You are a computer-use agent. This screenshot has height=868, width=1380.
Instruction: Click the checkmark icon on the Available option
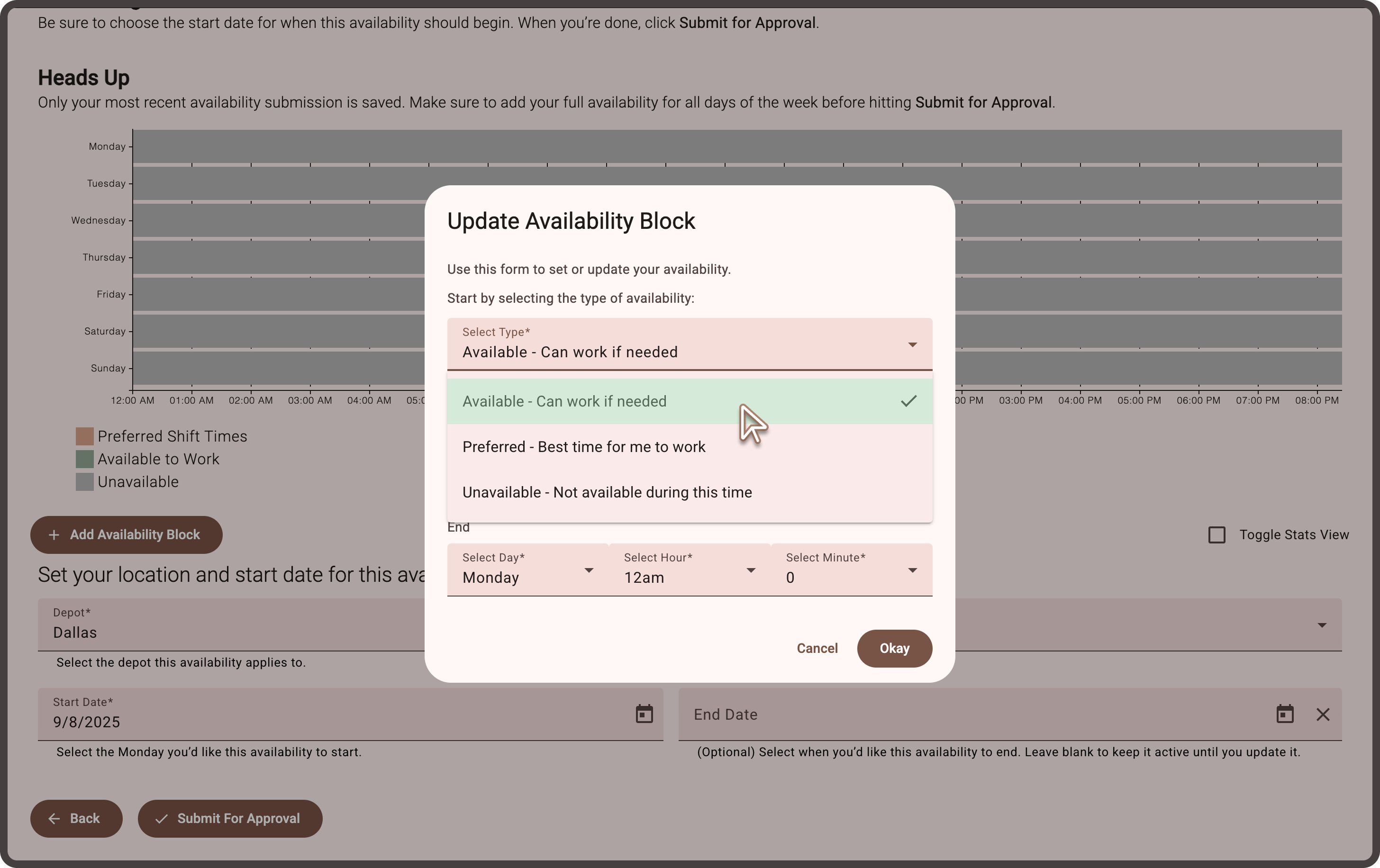click(908, 401)
